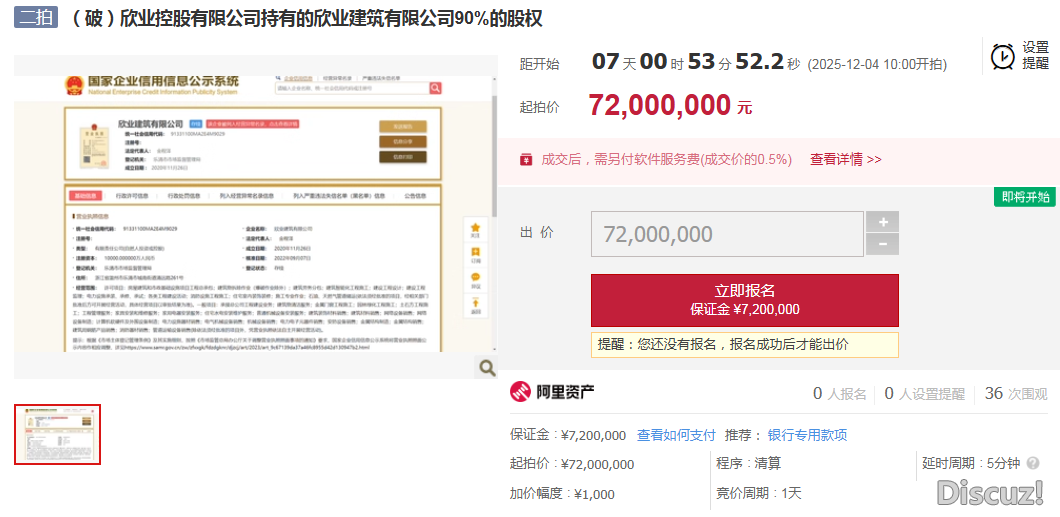The image size is (1060, 517).
Task: Open 查看如何支付 payment help link
Action: [x=676, y=435]
